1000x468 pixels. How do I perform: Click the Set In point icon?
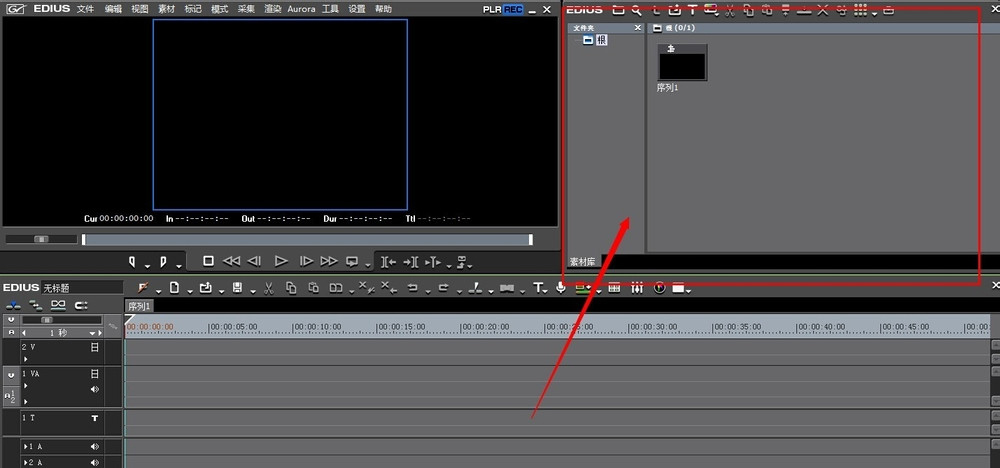[133, 261]
